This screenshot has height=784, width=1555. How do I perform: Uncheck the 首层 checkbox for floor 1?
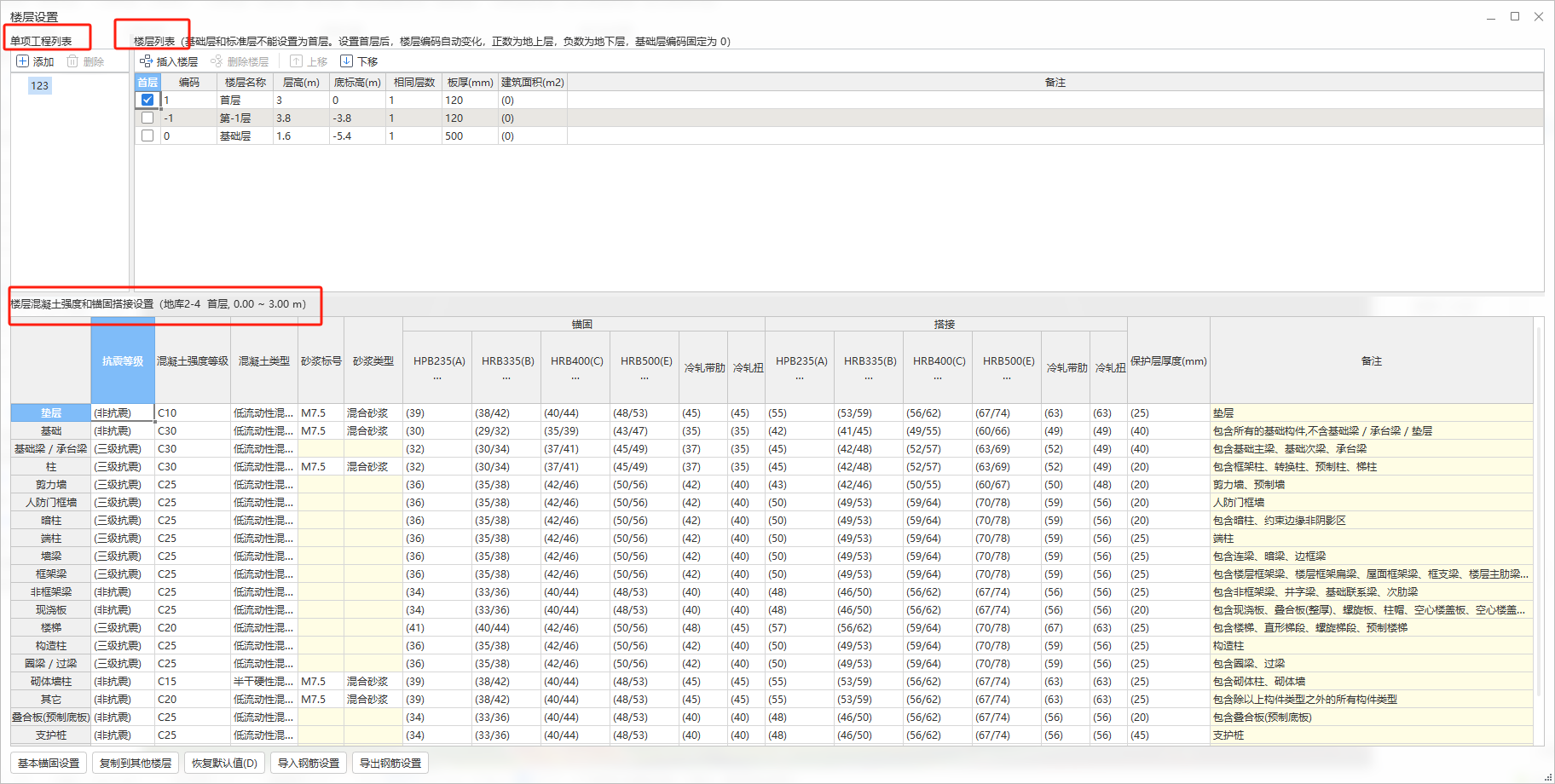click(x=147, y=100)
